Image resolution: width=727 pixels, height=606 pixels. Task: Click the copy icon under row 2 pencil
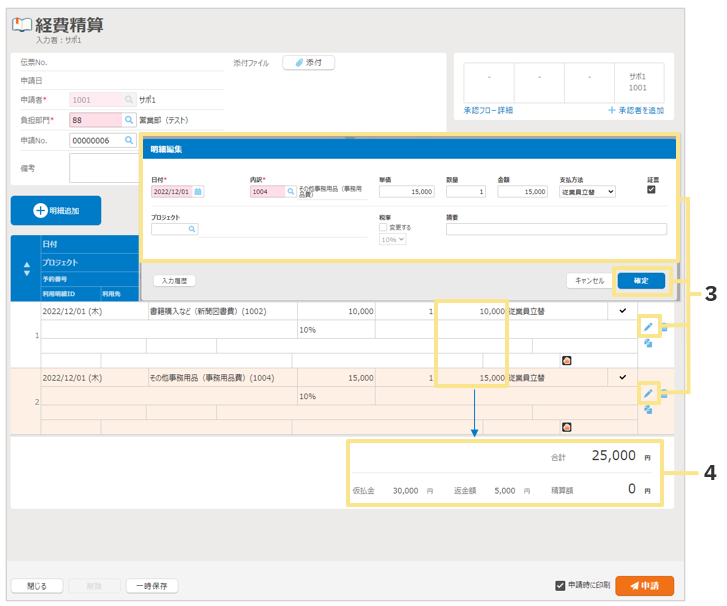[x=648, y=409]
